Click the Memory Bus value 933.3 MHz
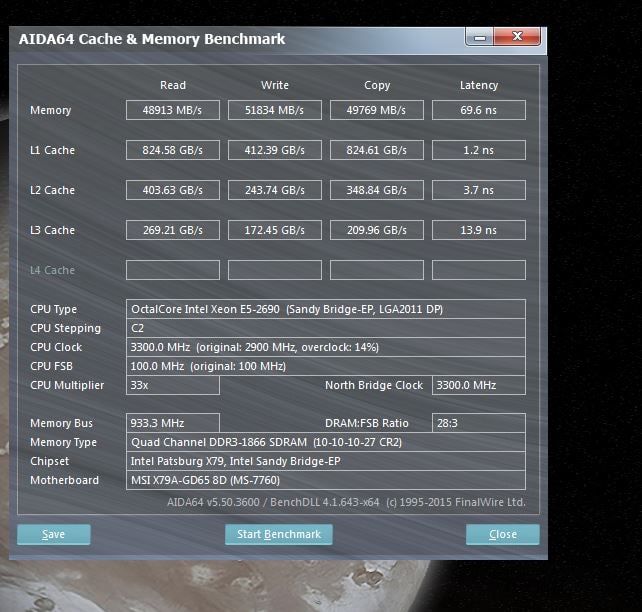 [x=173, y=423]
